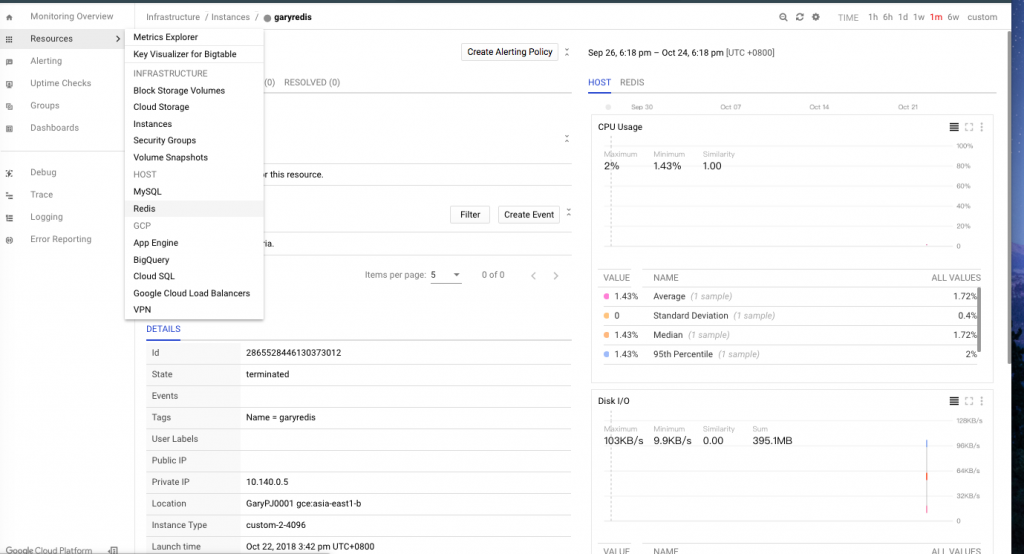Choose Instances in Resources menu
This screenshot has height=554, width=1024.
point(153,124)
